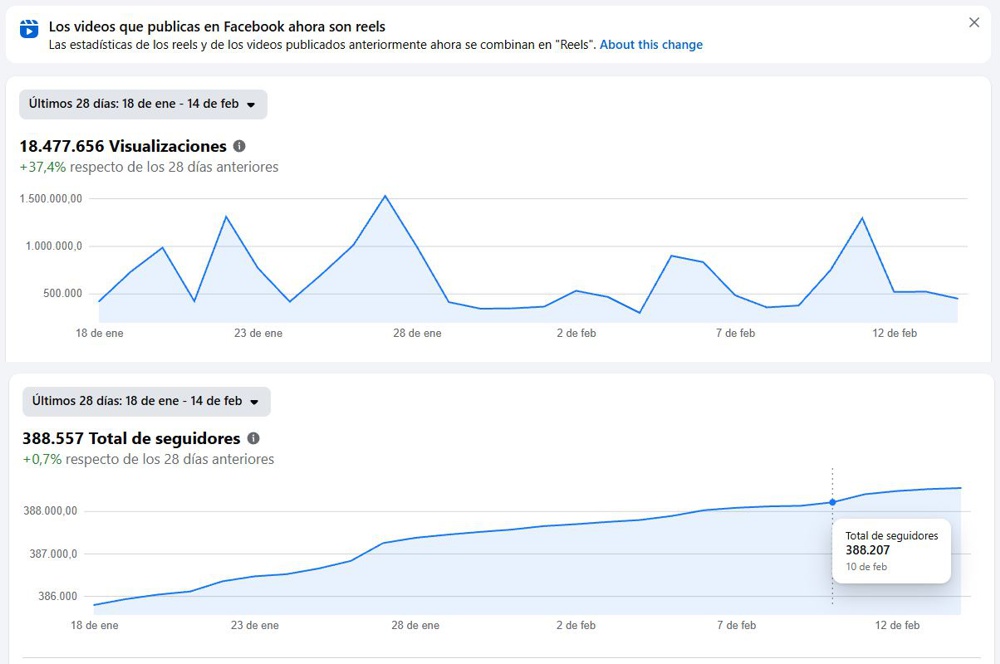Click the '387.000,0' axis label
The image size is (1000, 664).
53,554
